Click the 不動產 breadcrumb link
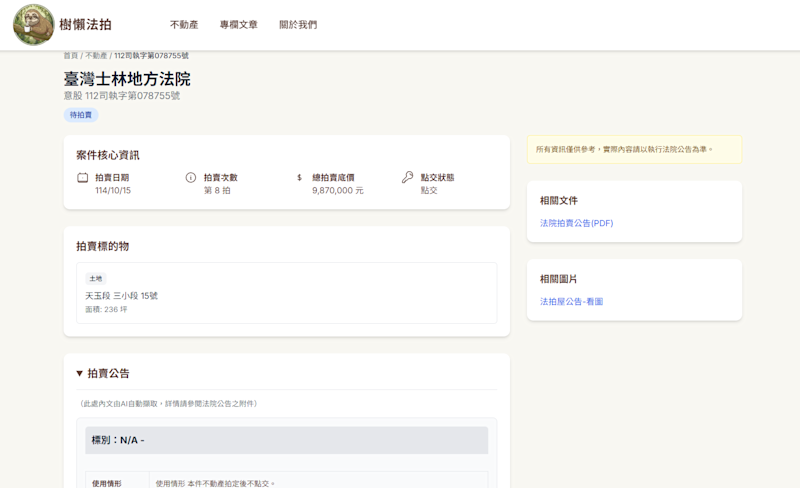Screen dimensions: 800x488 pyautogui.click(x=96, y=56)
